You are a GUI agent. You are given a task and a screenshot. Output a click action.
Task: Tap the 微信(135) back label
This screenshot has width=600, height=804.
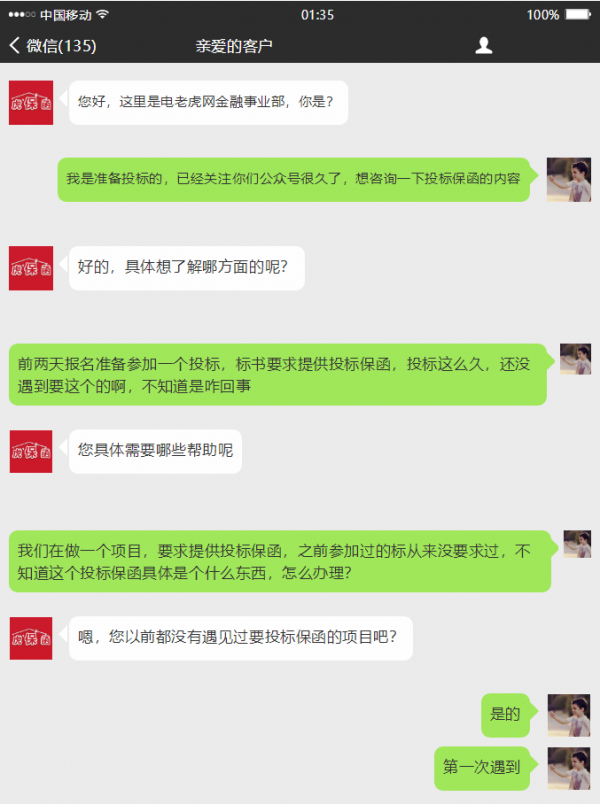pos(61,46)
